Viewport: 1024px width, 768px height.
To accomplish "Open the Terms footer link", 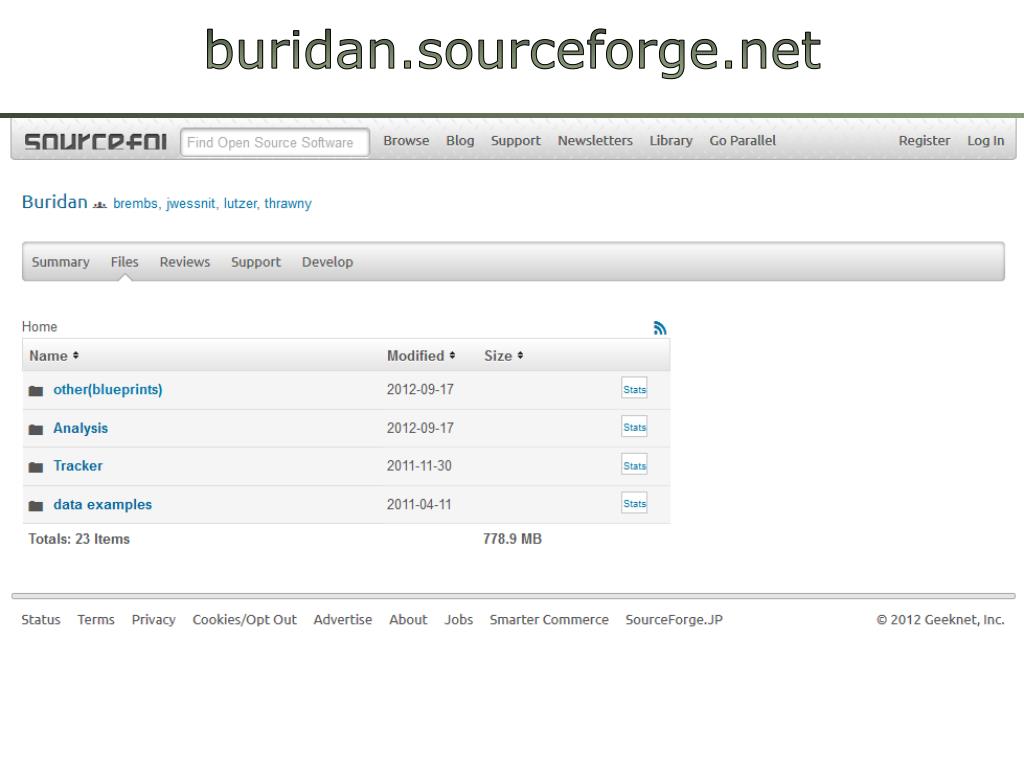I will [x=96, y=619].
